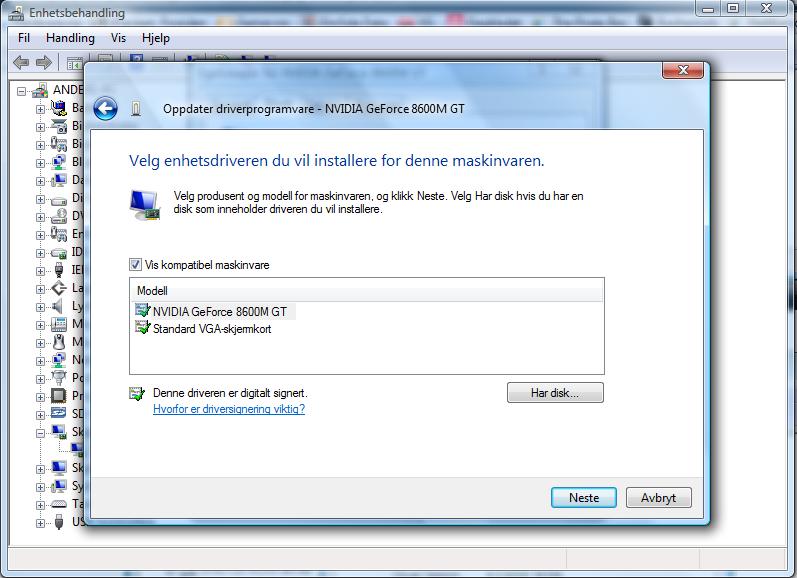Select the keyboard 'Ta' icon
The height and width of the screenshot is (578, 797).
coord(58,504)
